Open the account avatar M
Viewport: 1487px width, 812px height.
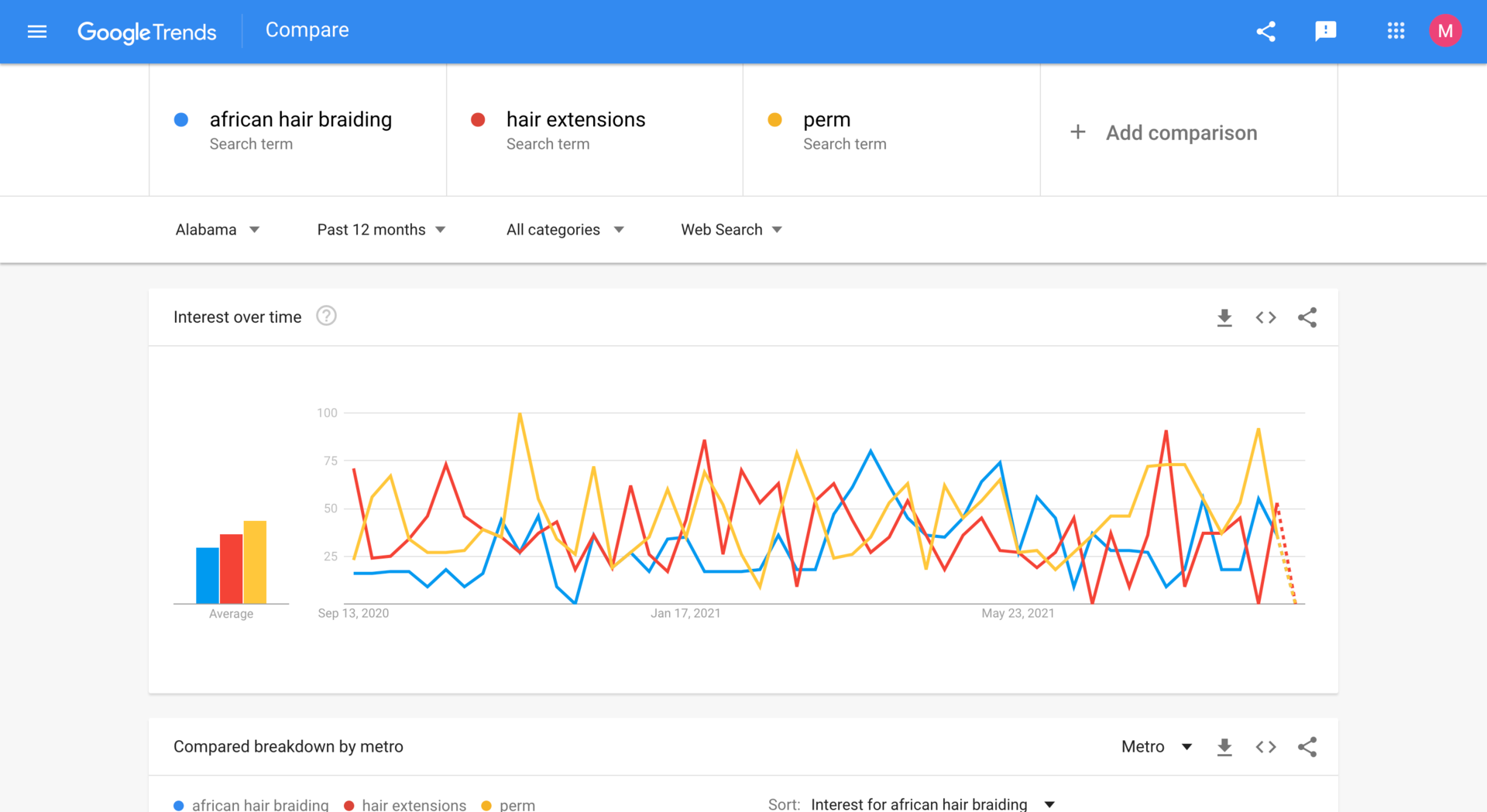point(1444,31)
